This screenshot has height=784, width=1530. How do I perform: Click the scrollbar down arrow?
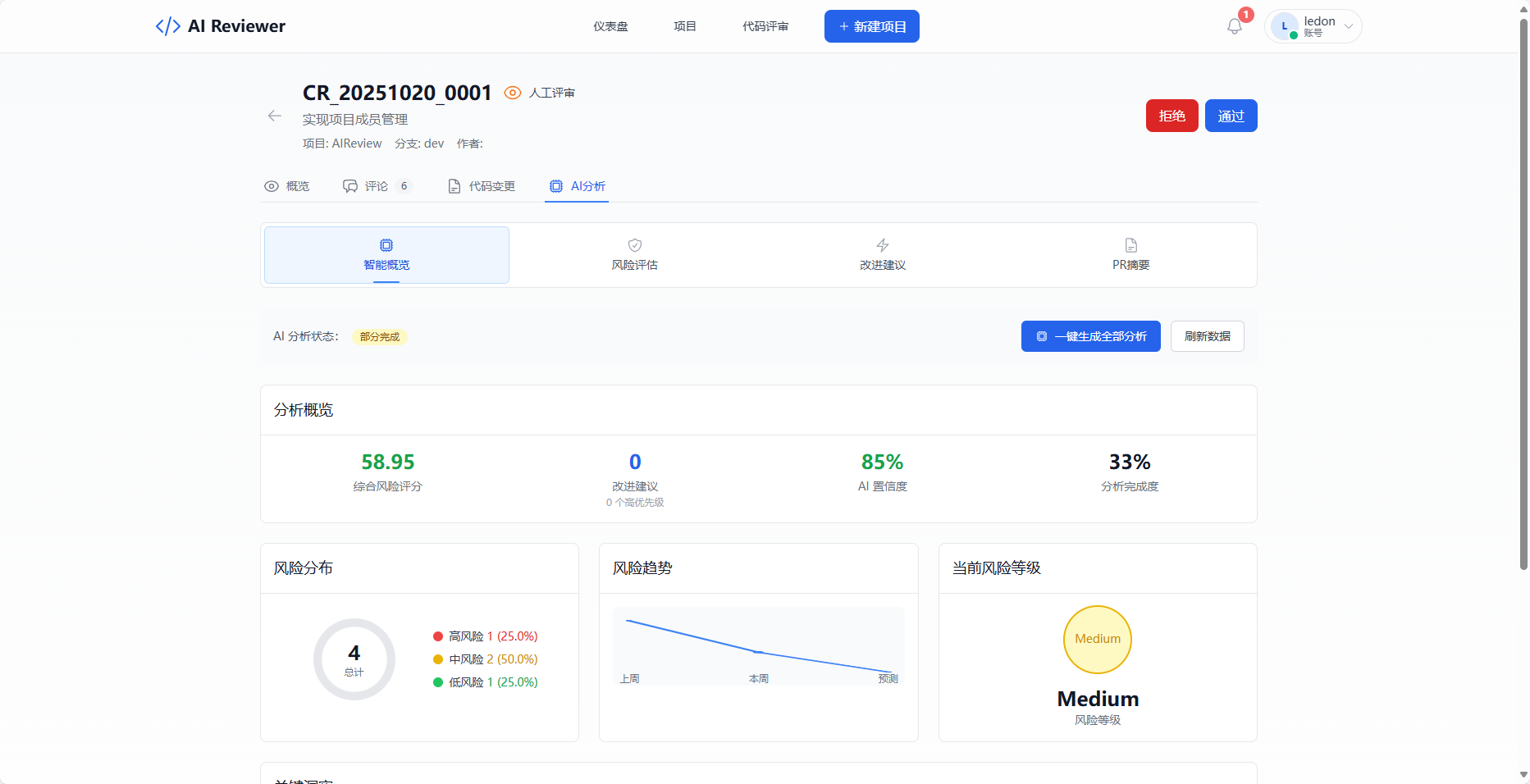pyautogui.click(x=1523, y=775)
